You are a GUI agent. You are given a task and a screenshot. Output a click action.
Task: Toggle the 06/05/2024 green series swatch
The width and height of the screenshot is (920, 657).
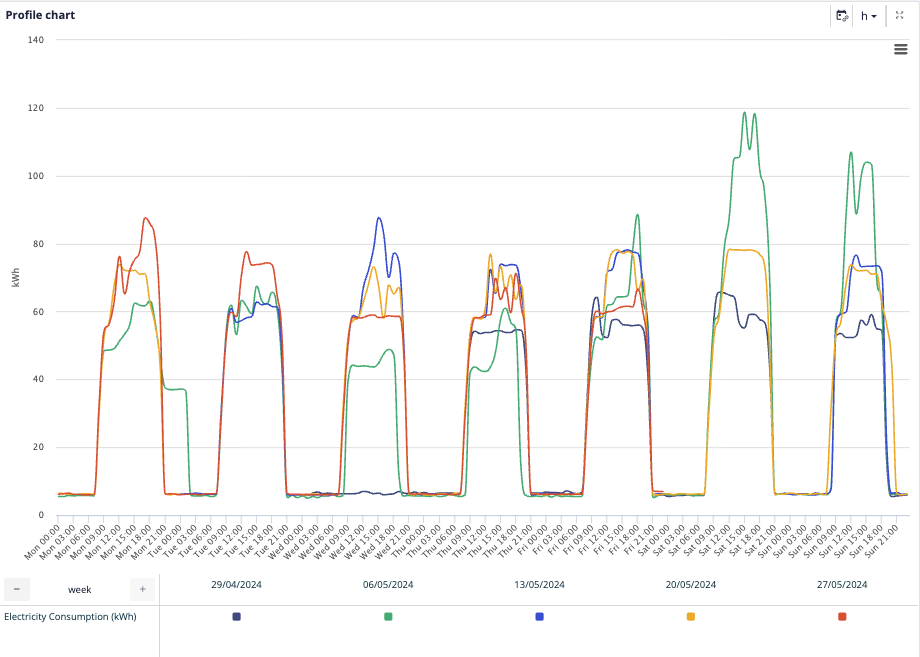tap(388, 617)
